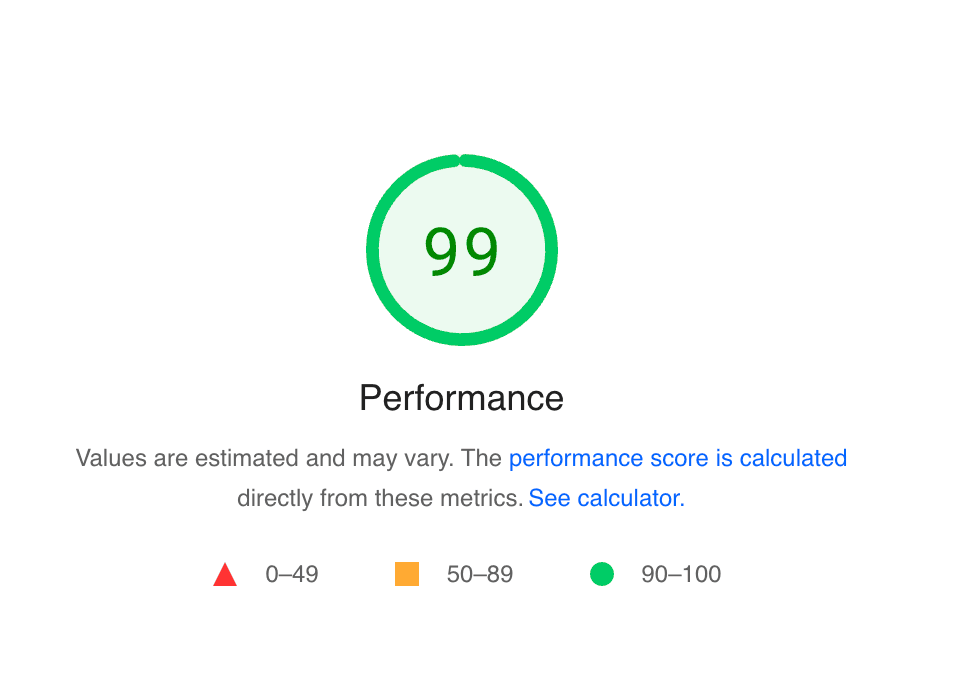Select the "0–49" score range label
The height and width of the screenshot is (678, 956).
click(x=292, y=575)
